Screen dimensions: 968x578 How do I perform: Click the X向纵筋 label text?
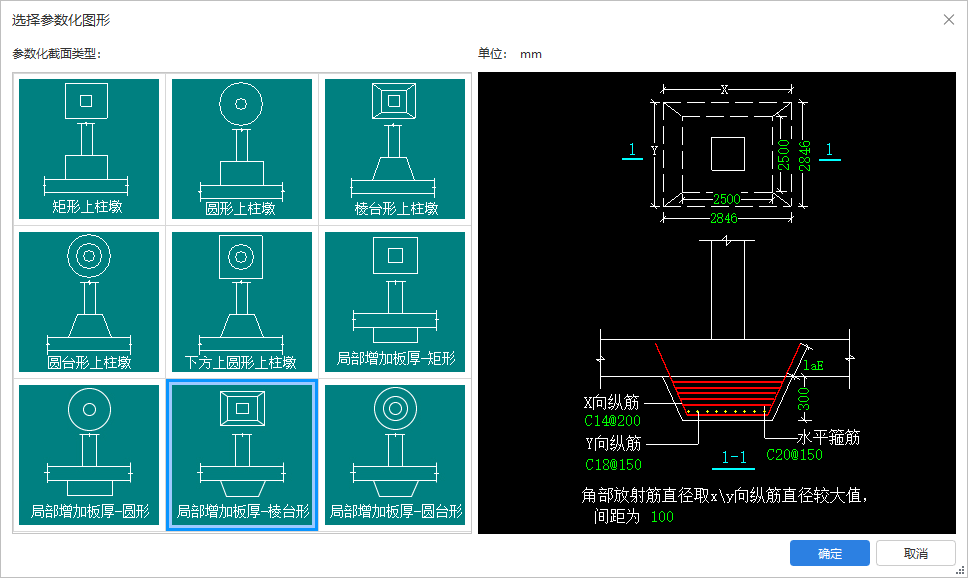611,403
